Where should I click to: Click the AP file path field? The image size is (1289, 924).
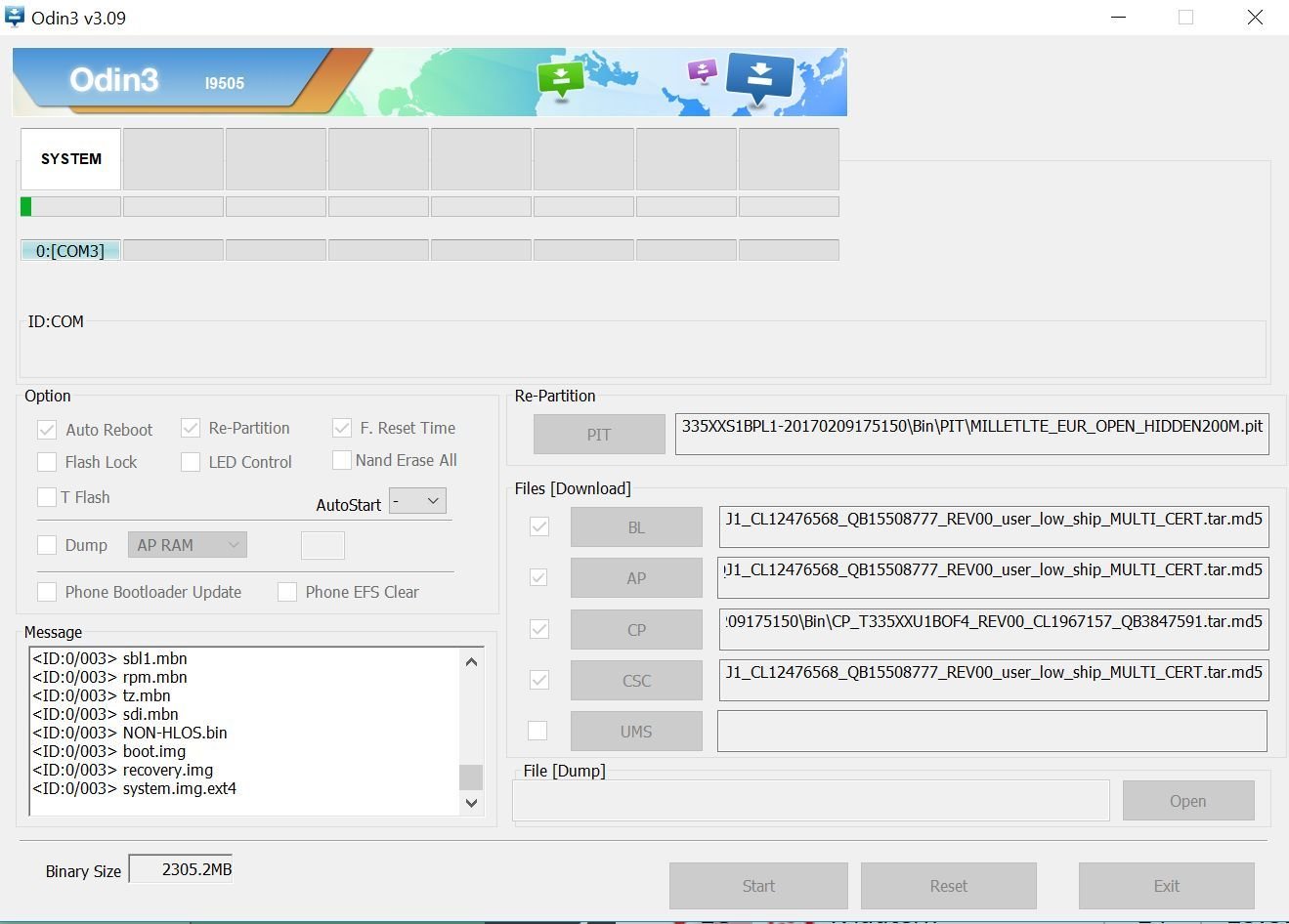pyautogui.click(x=994, y=577)
